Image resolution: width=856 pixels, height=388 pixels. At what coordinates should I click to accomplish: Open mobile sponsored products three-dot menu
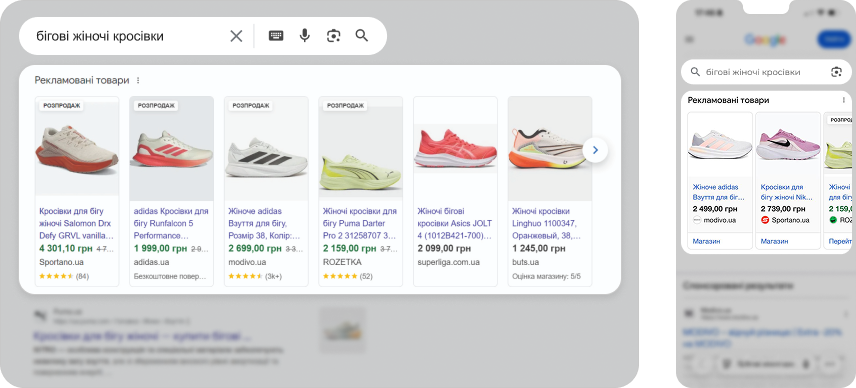[843, 100]
